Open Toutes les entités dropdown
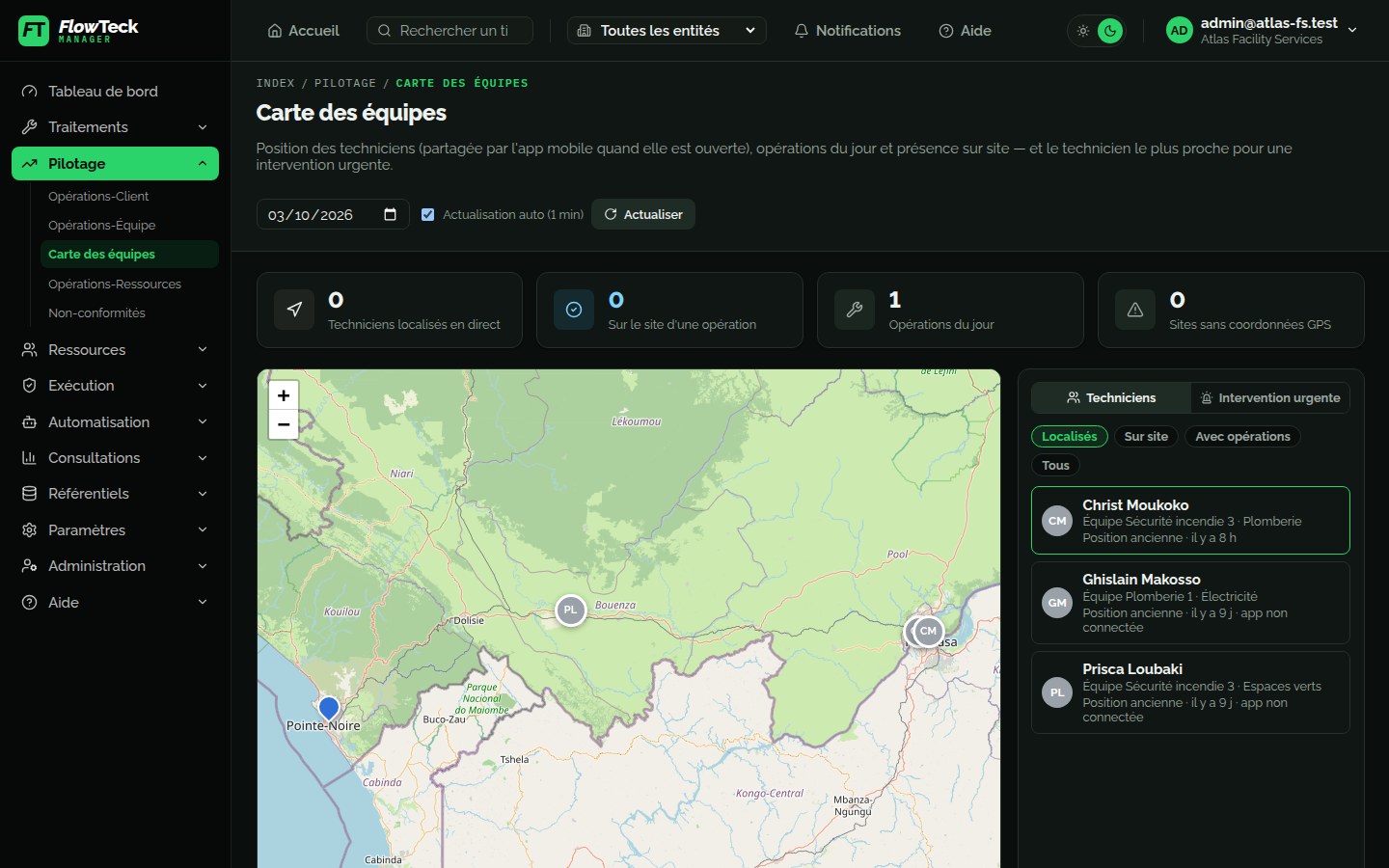Screen dimensions: 1389x868 pyautogui.click(x=667, y=31)
